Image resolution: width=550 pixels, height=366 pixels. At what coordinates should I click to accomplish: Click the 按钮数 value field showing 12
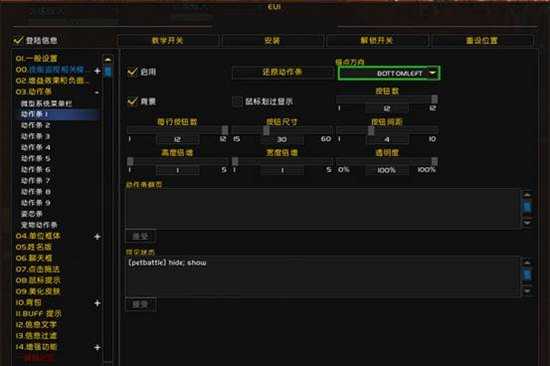click(387, 109)
